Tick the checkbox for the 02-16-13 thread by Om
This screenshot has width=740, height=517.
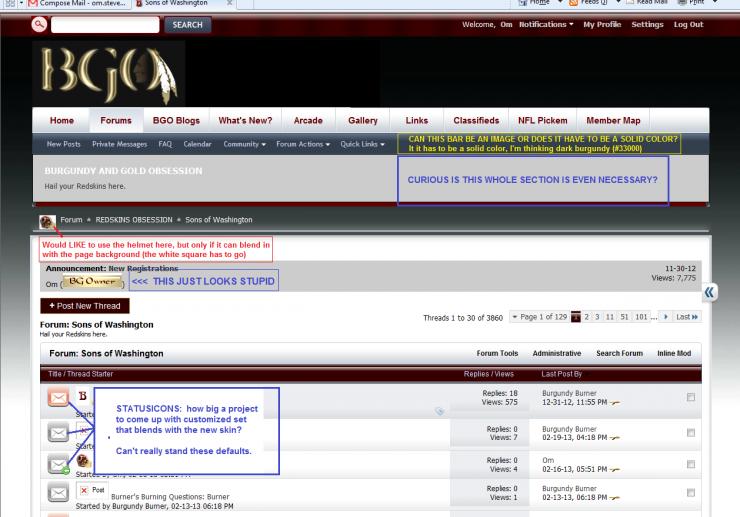[x=691, y=464]
